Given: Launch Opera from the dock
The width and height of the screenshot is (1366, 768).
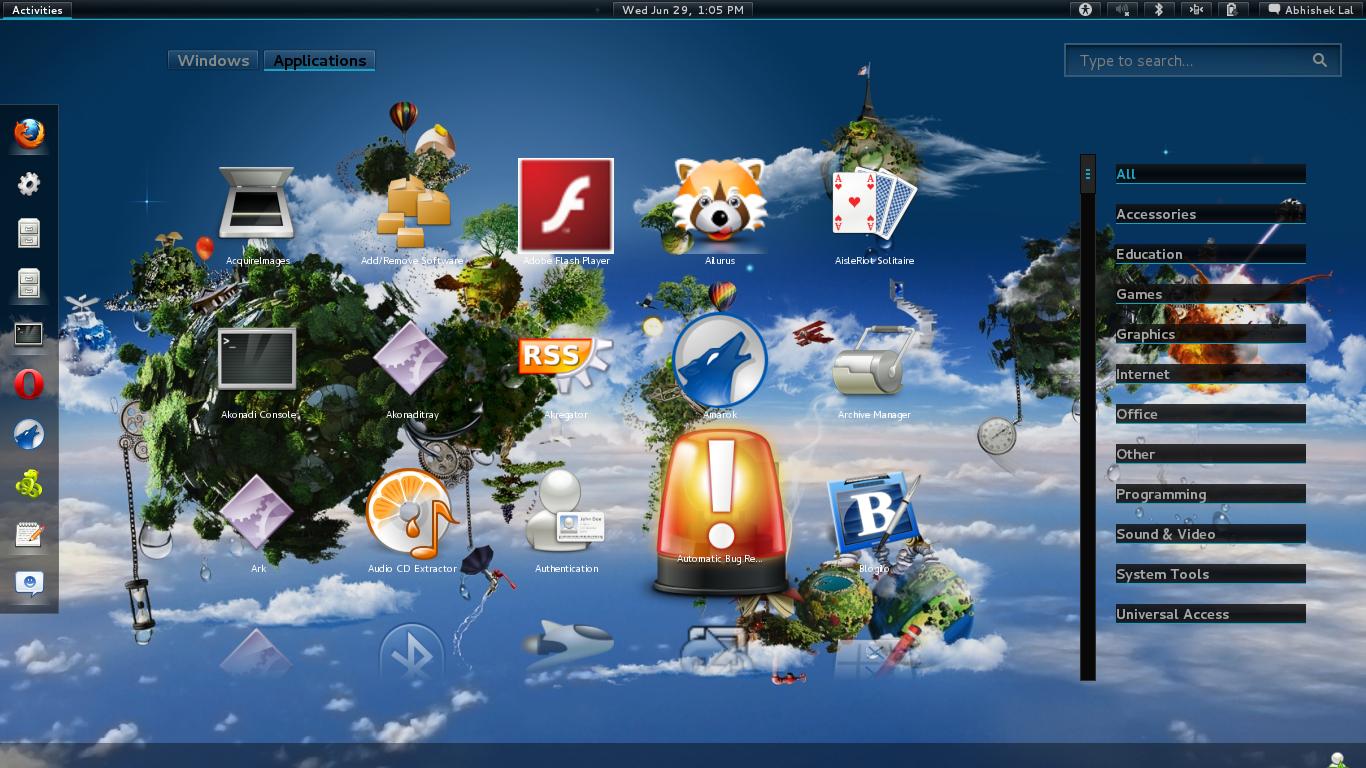Looking at the screenshot, I should point(29,383).
